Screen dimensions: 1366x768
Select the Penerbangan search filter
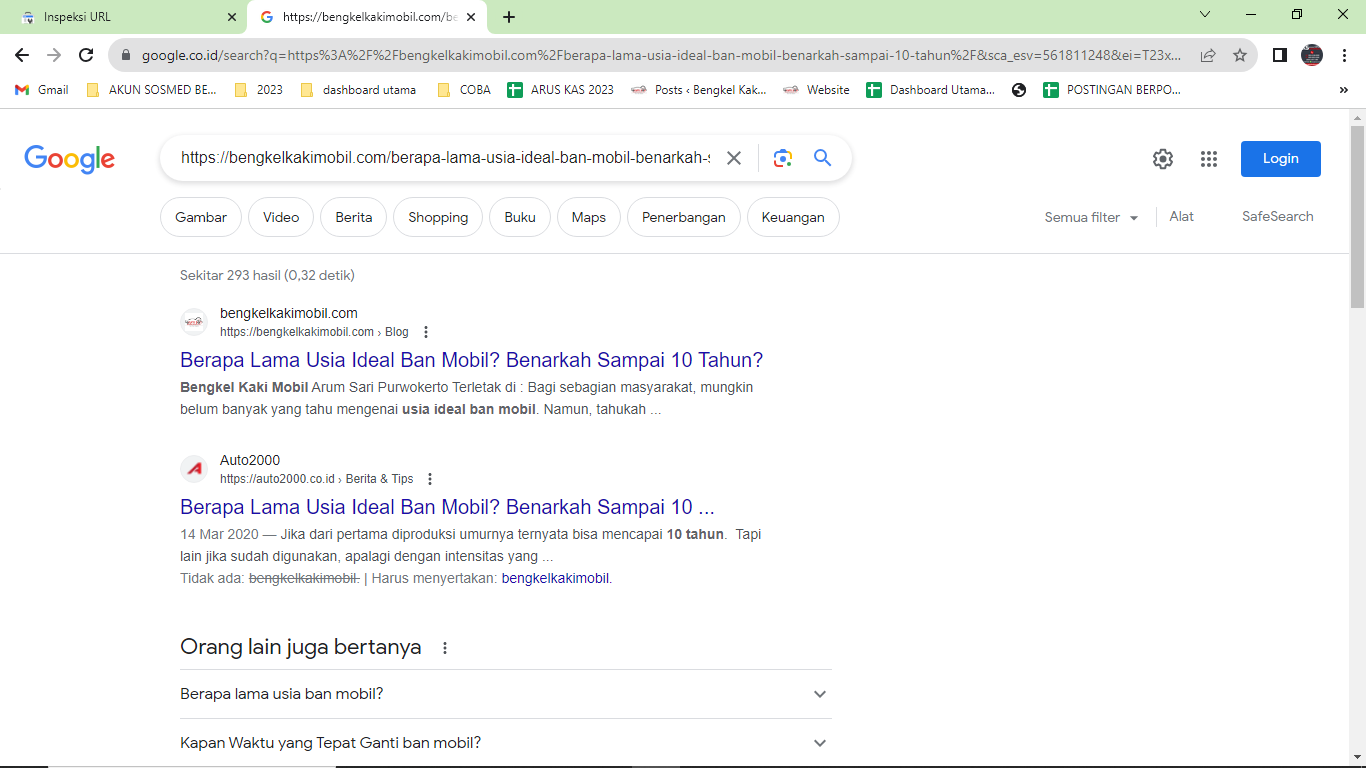[684, 217]
